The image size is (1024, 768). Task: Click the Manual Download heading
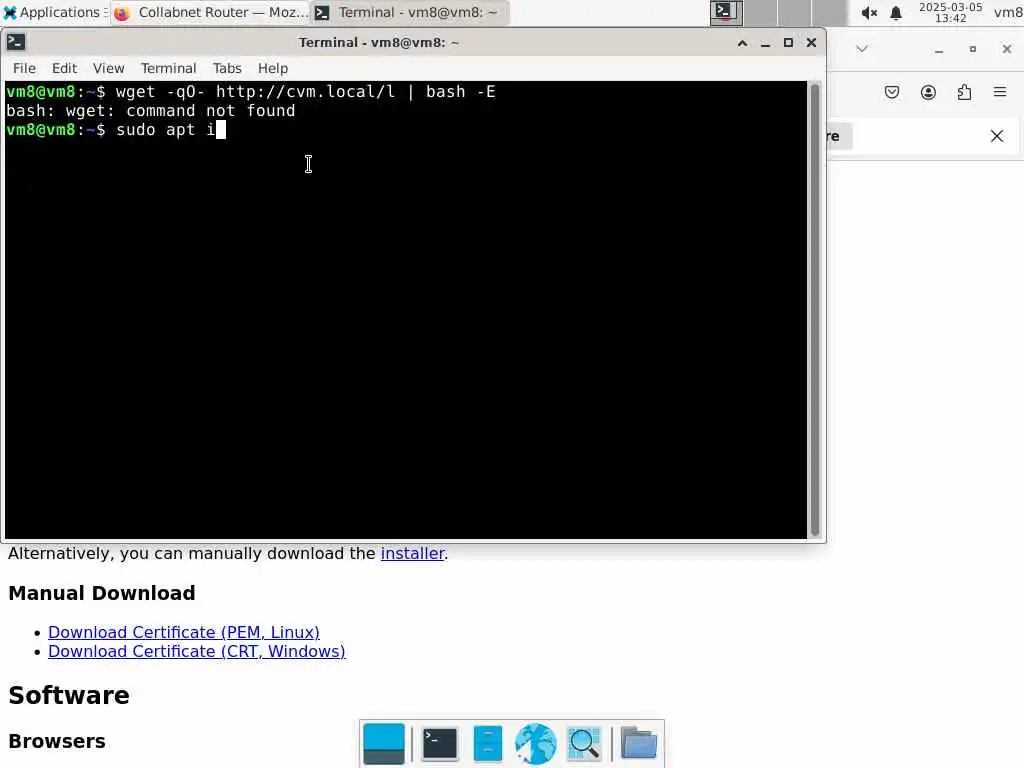(x=102, y=593)
